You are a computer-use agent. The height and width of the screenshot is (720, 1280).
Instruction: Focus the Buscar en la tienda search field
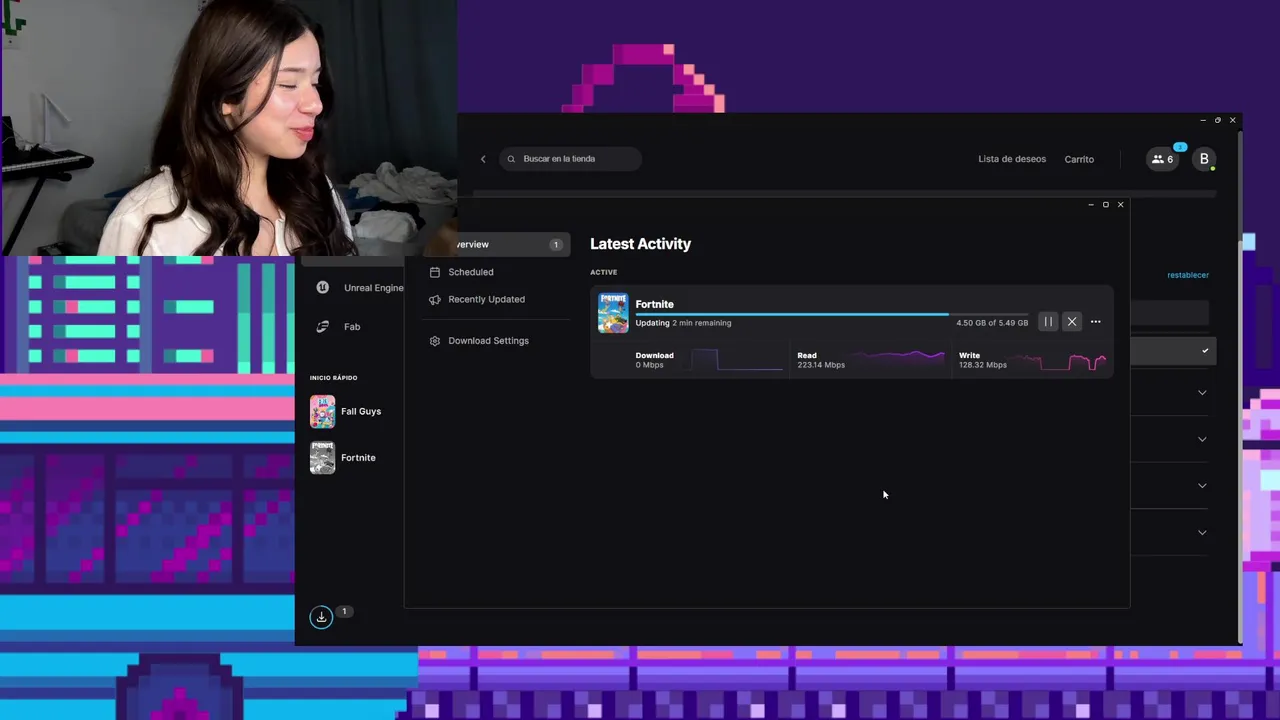pos(570,159)
